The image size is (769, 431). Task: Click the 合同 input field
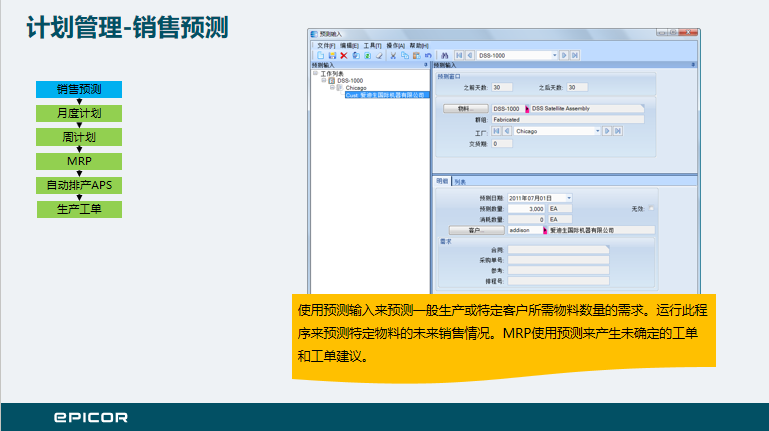558,250
